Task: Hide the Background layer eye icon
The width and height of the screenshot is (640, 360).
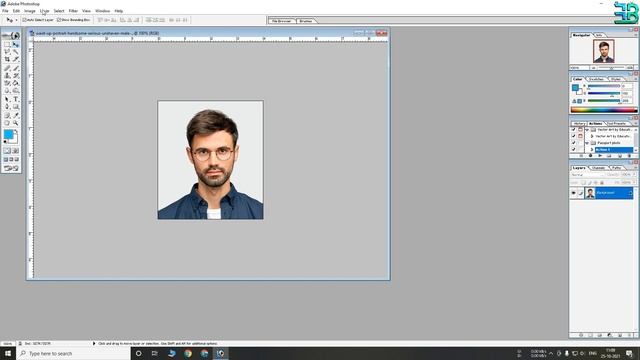Action: click(x=573, y=193)
